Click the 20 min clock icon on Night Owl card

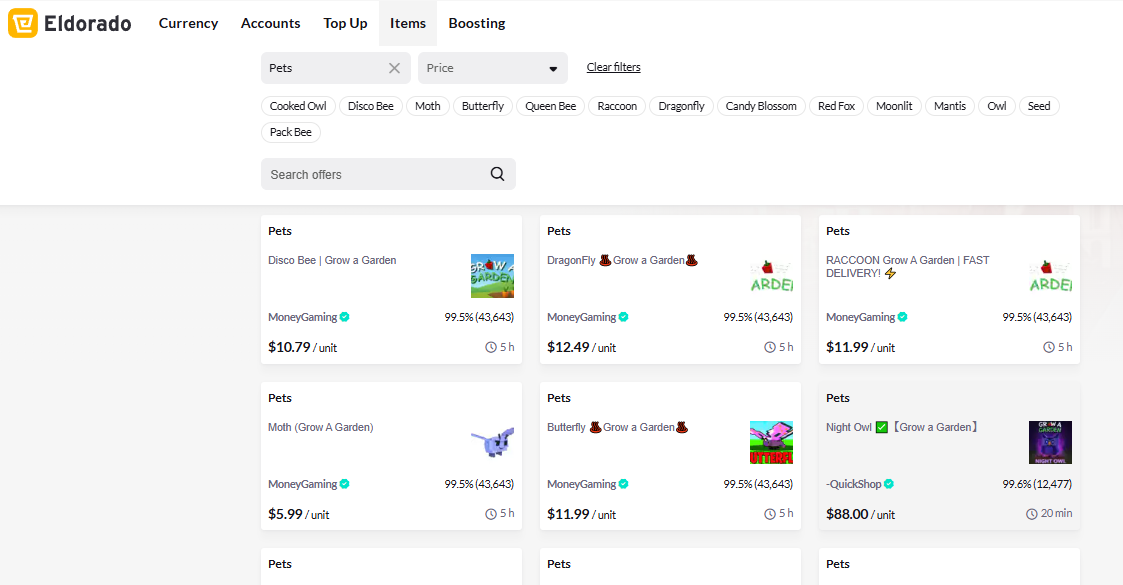click(1031, 514)
